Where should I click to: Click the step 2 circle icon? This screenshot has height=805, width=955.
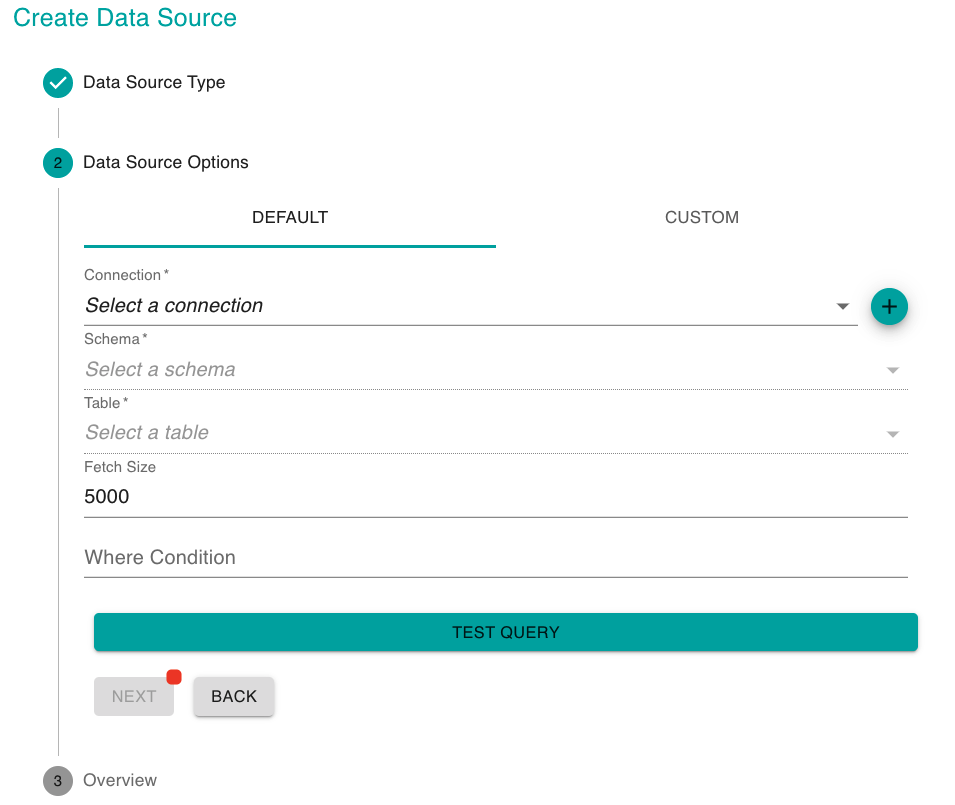click(58, 163)
